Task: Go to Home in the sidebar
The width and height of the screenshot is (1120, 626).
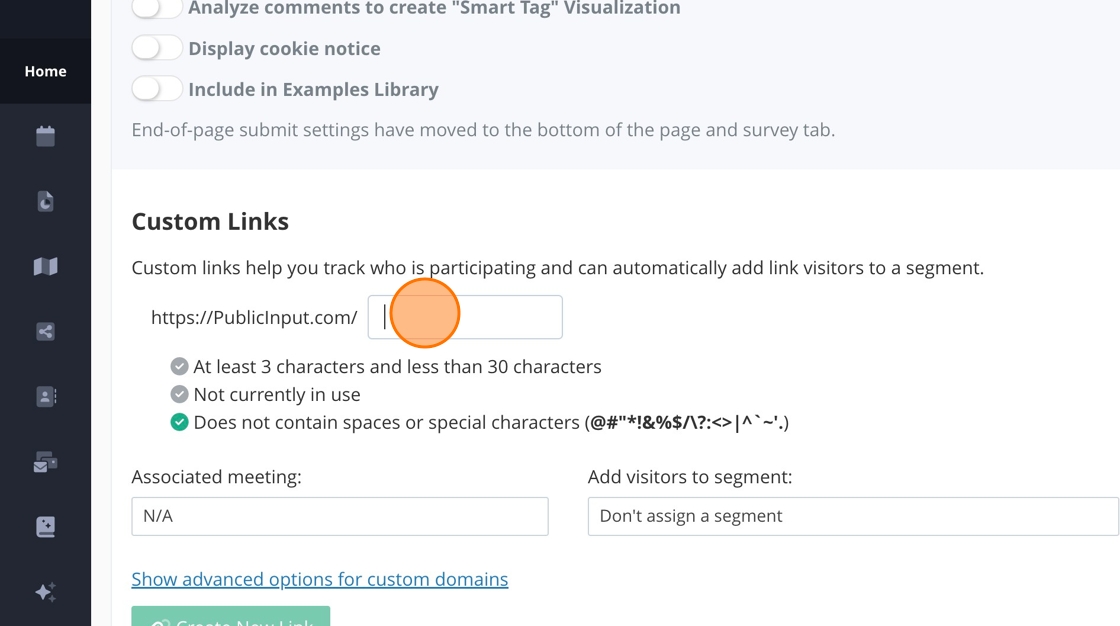Action: [45, 71]
